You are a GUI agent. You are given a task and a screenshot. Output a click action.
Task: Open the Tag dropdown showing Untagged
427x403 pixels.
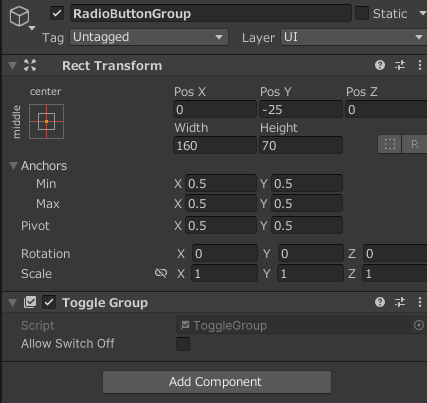tap(149, 37)
